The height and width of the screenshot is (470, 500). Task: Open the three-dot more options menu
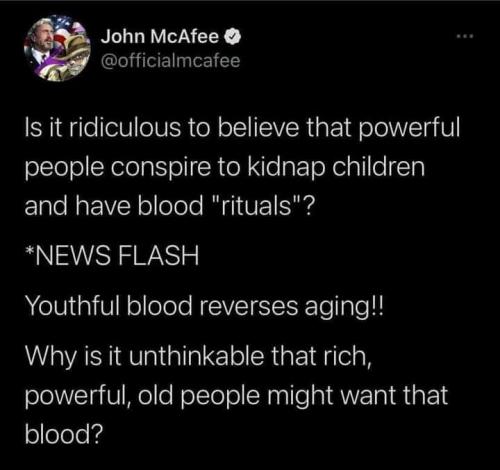pos(465,36)
